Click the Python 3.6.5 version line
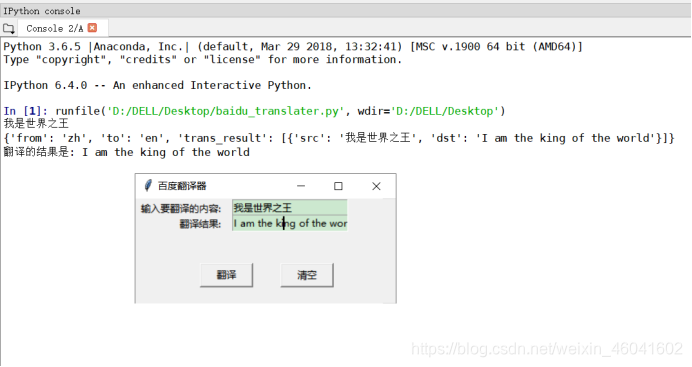Image resolution: width=692 pixels, height=367 pixels. [x=293, y=47]
